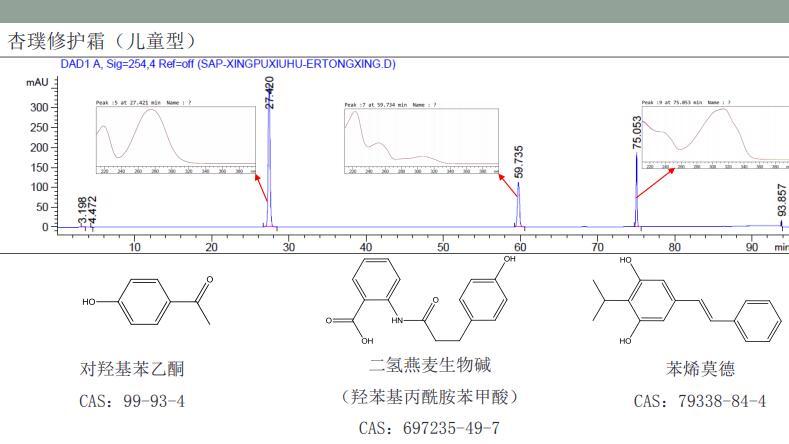Open the UV spectrum inset for peak 9

pos(716,137)
